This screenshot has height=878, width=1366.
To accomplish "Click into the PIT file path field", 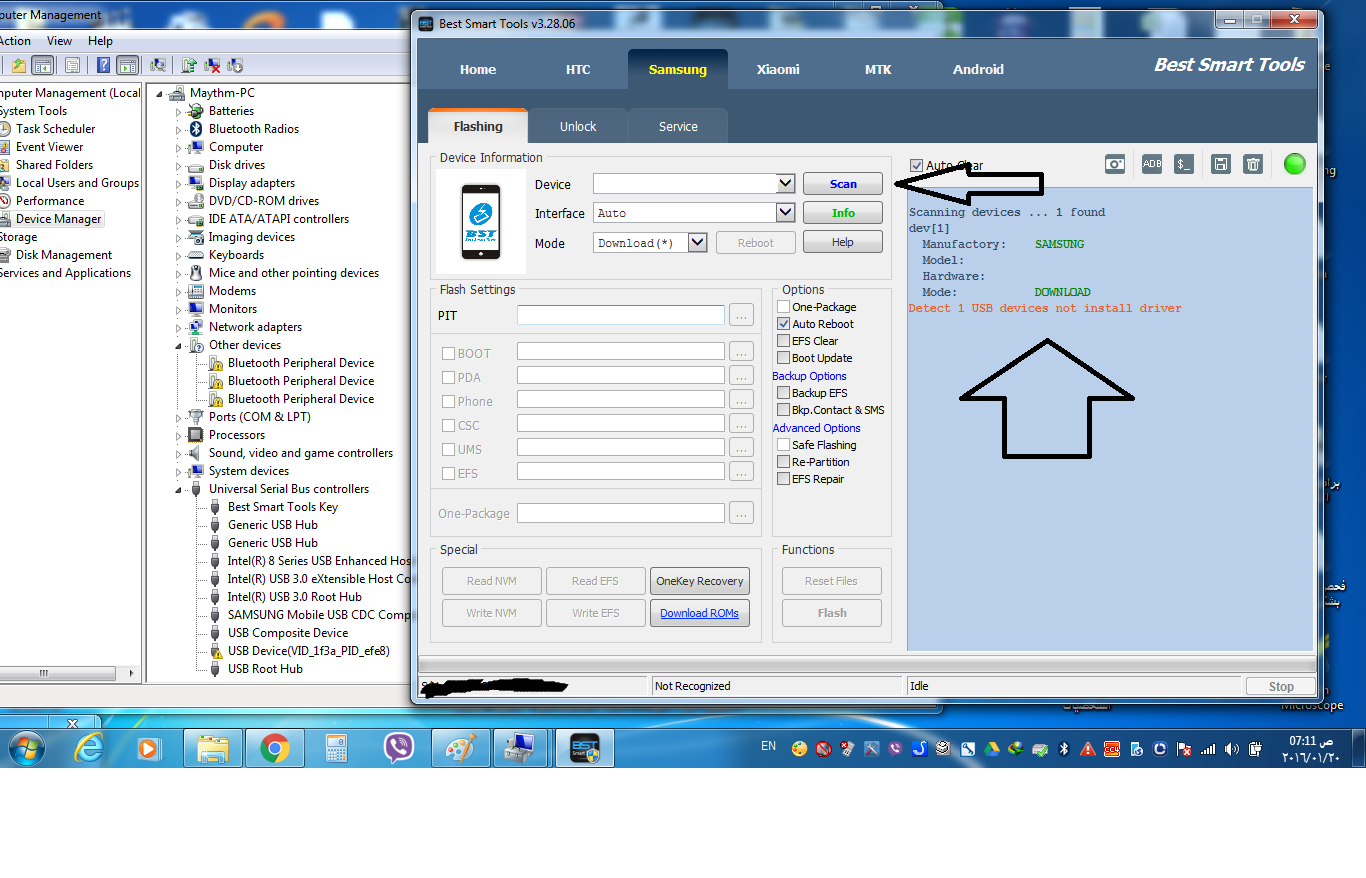I will 621,315.
